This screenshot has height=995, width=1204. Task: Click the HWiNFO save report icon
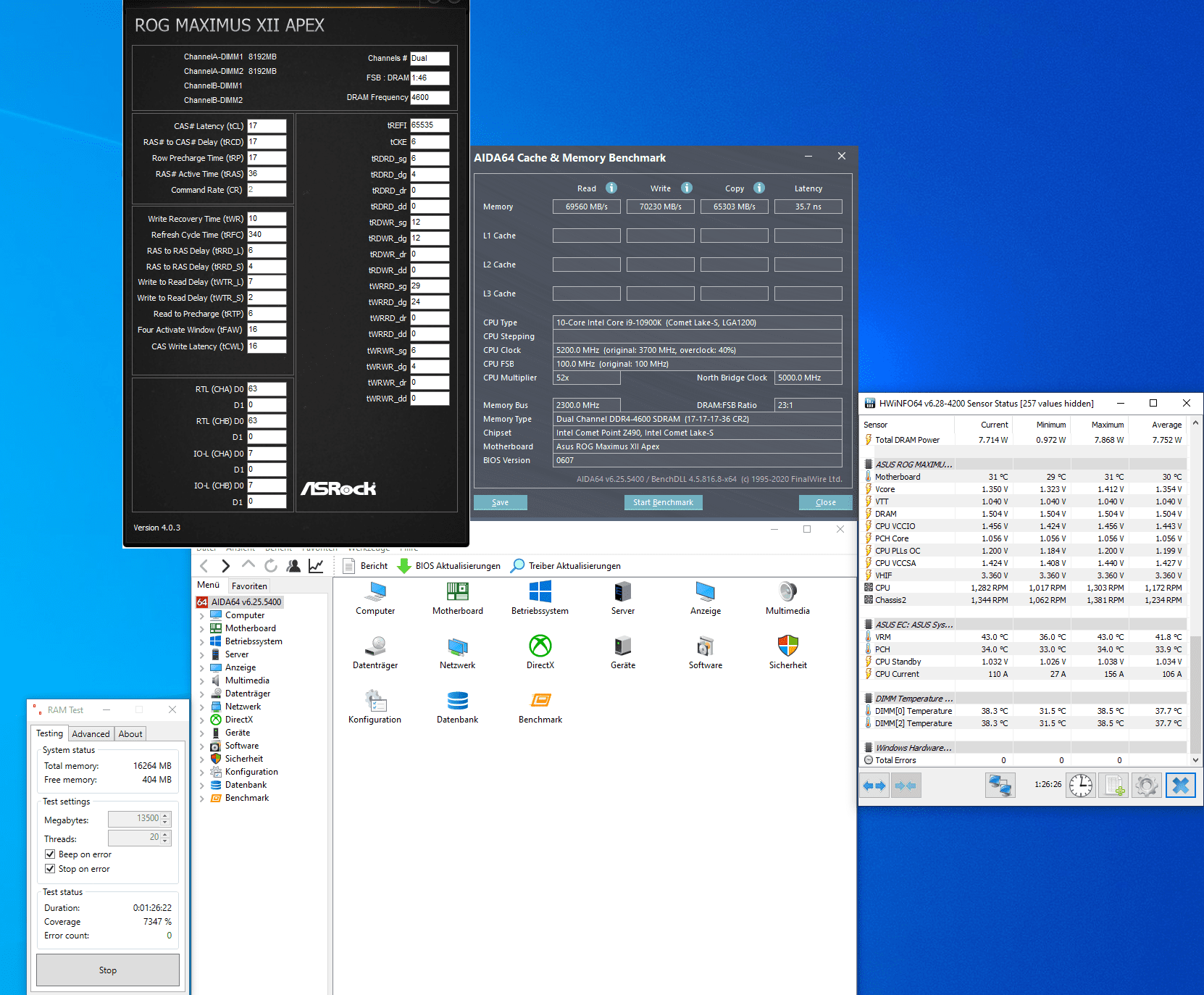(x=1113, y=785)
